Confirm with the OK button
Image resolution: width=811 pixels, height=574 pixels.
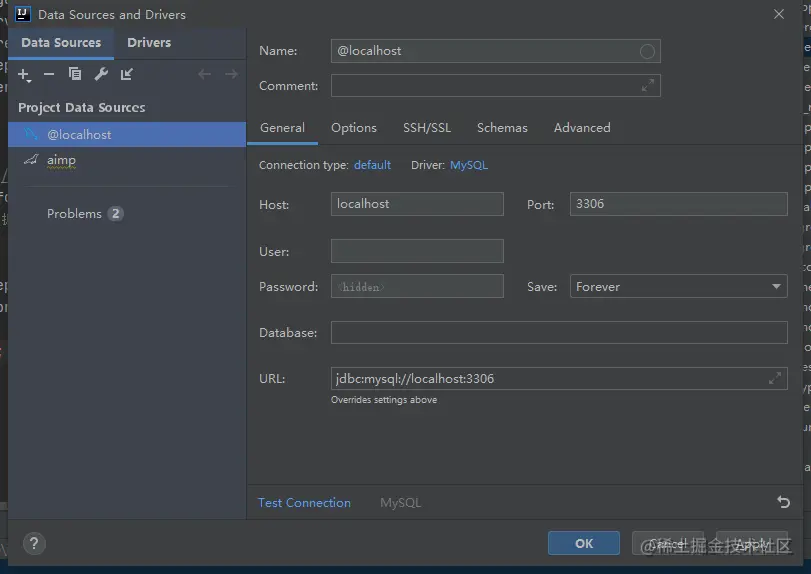tap(584, 543)
